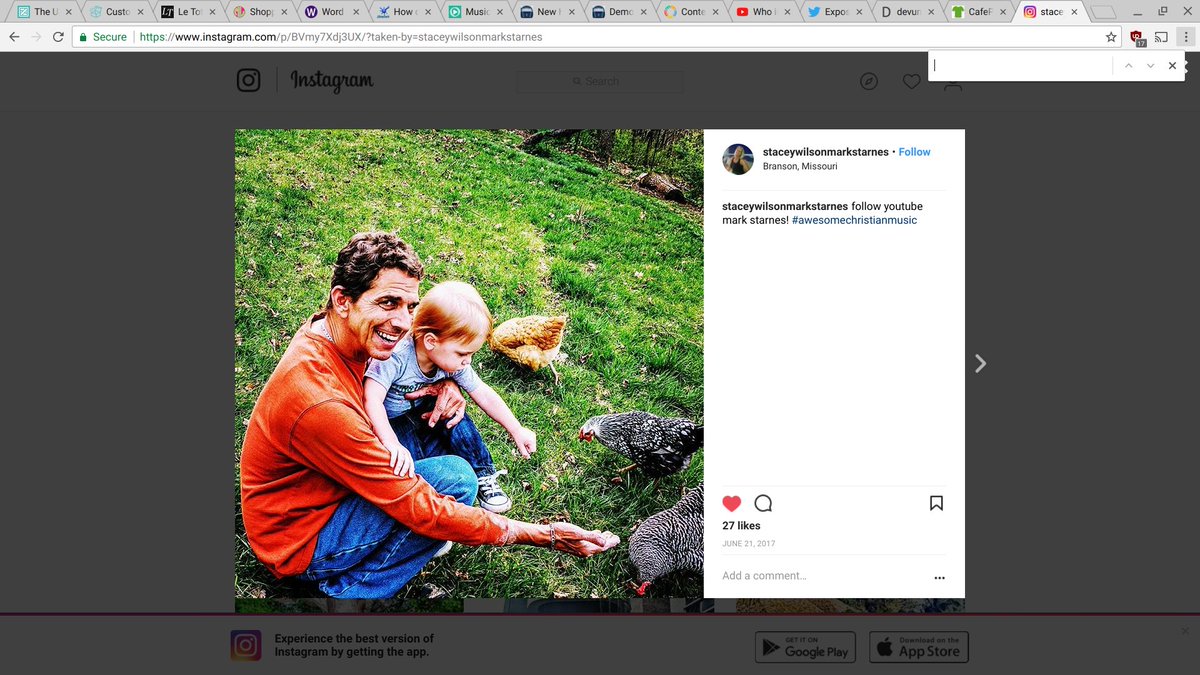Go forward in browser
This screenshot has height=675, width=1200.
[36, 37]
